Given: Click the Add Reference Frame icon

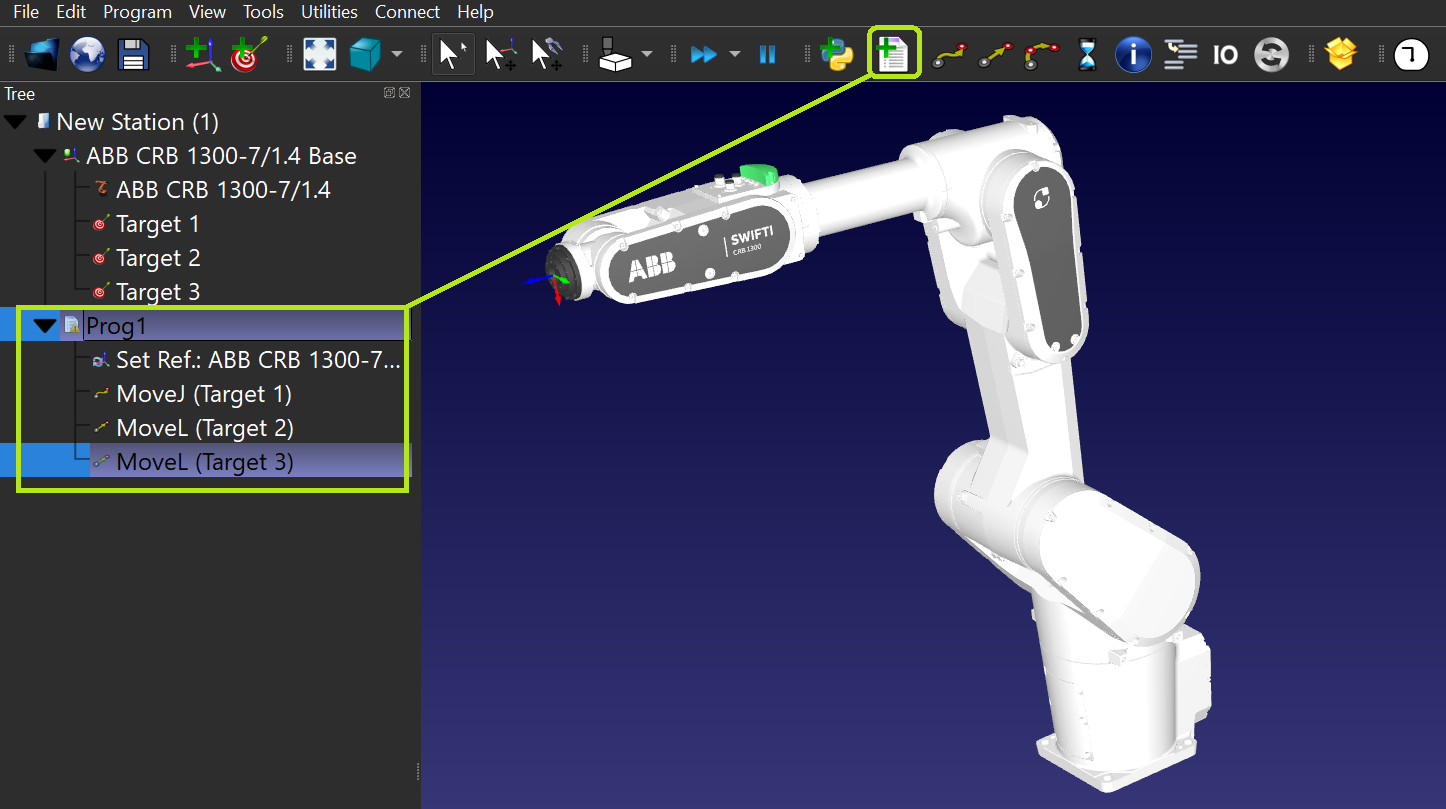Looking at the screenshot, I should (x=202, y=54).
